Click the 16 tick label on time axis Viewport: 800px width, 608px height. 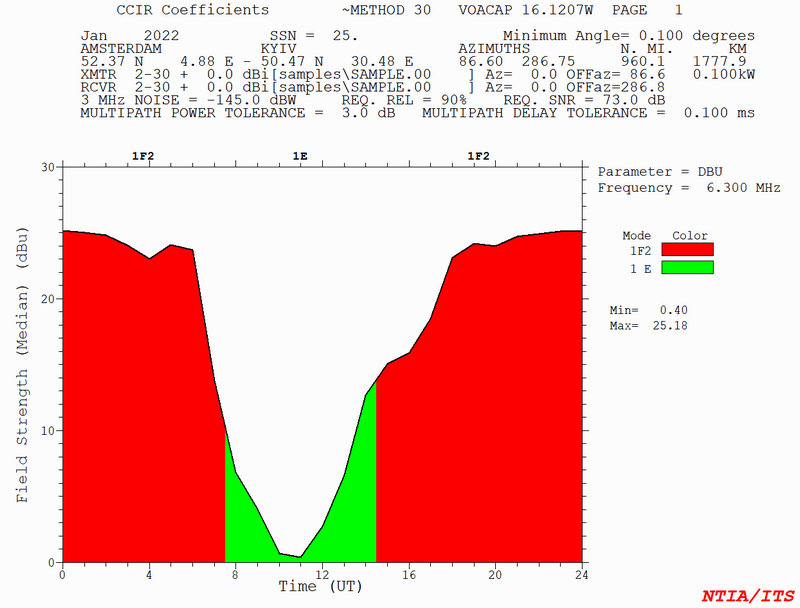[409, 575]
